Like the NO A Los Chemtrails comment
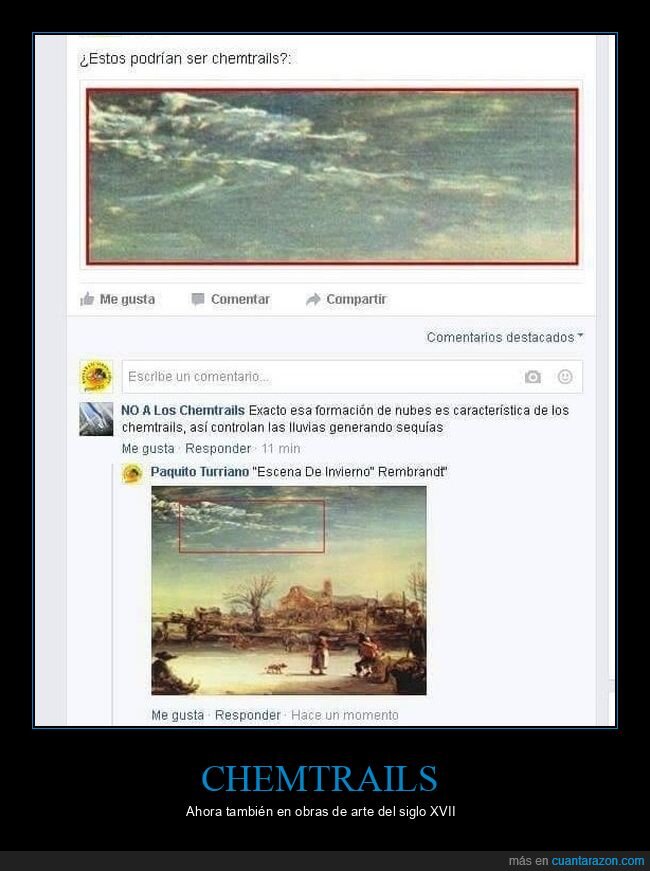The height and width of the screenshot is (871, 650). click(x=148, y=448)
